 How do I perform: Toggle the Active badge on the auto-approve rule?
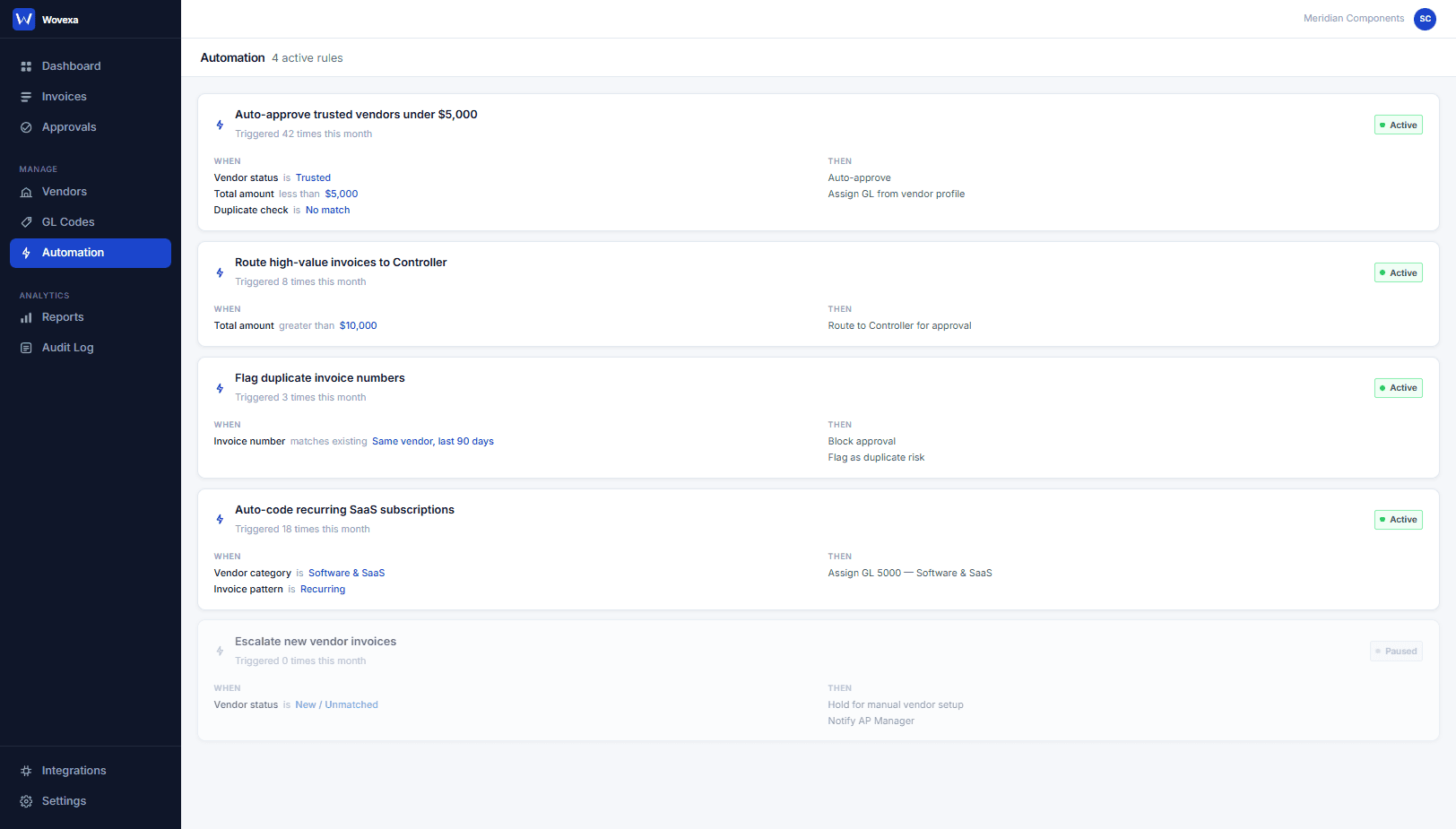click(1398, 125)
